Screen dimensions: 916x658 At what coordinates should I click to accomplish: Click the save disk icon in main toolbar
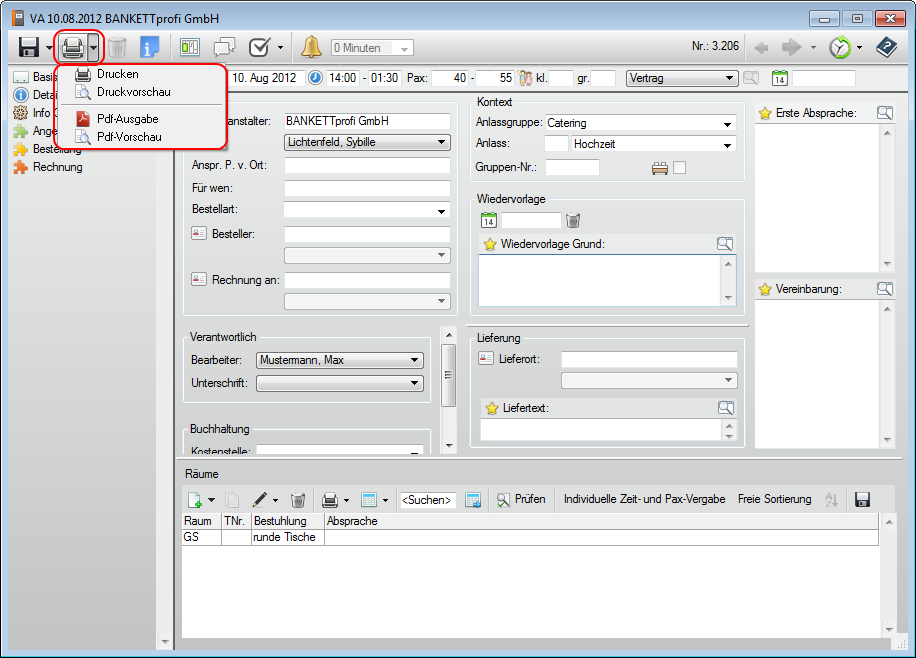pos(28,47)
